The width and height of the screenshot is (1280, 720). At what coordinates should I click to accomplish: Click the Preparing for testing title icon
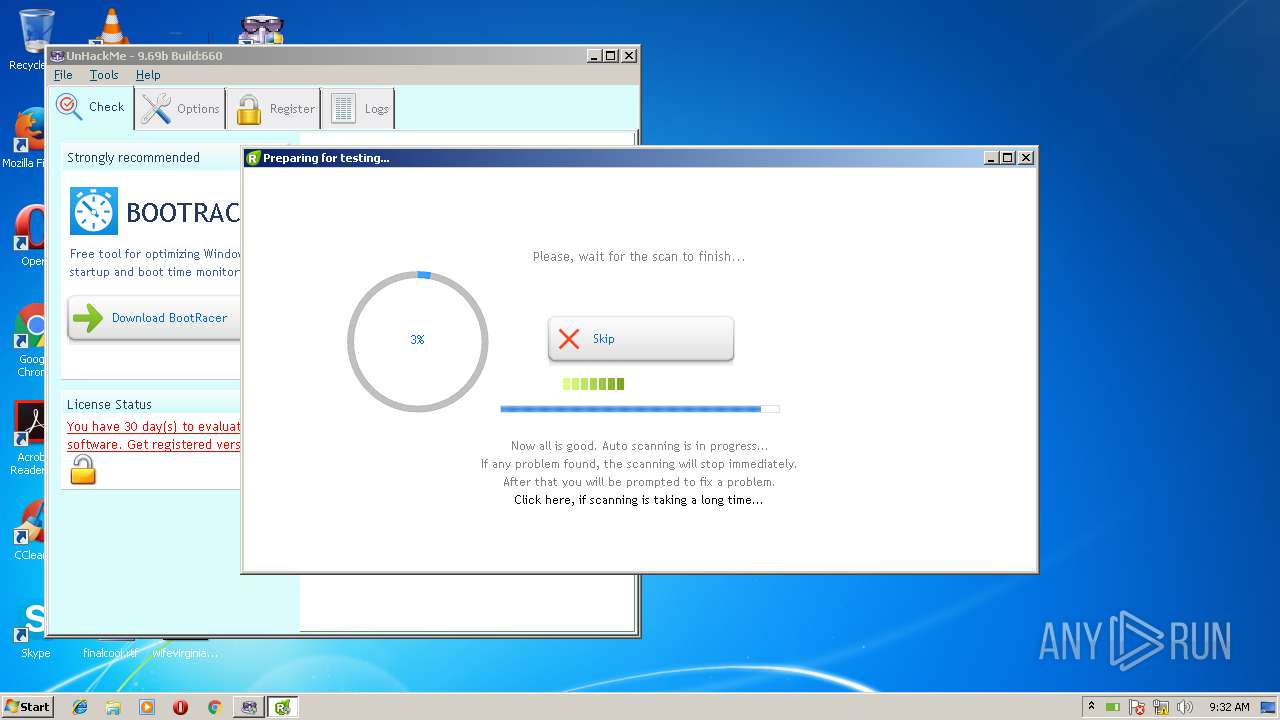pyautogui.click(x=253, y=158)
